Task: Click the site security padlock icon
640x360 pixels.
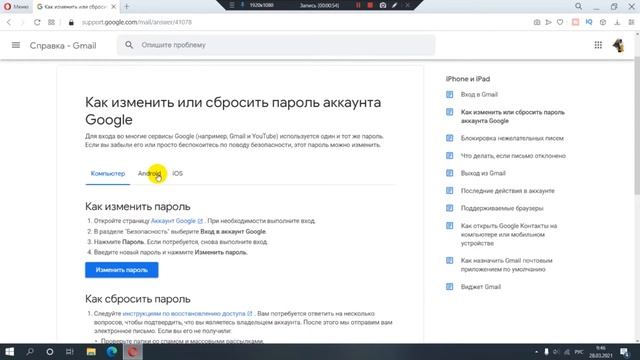Action: click(x=71, y=22)
